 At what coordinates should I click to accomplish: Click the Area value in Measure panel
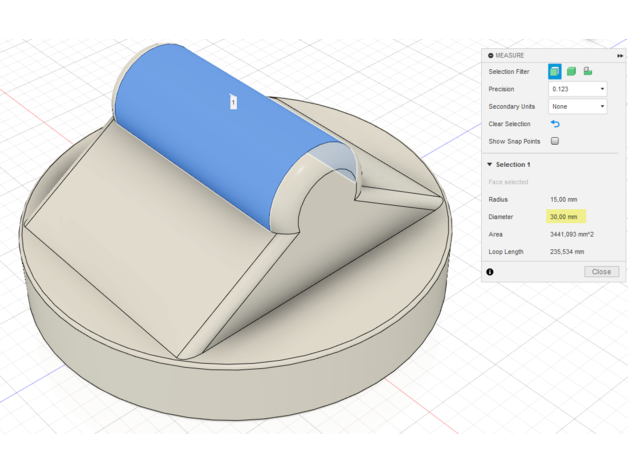(x=574, y=234)
